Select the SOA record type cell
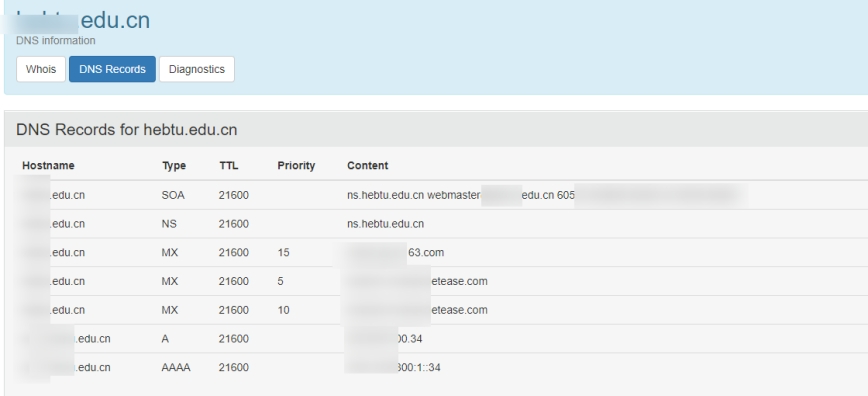Image resolution: width=868 pixels, height=396 pixels. (173, 195)
